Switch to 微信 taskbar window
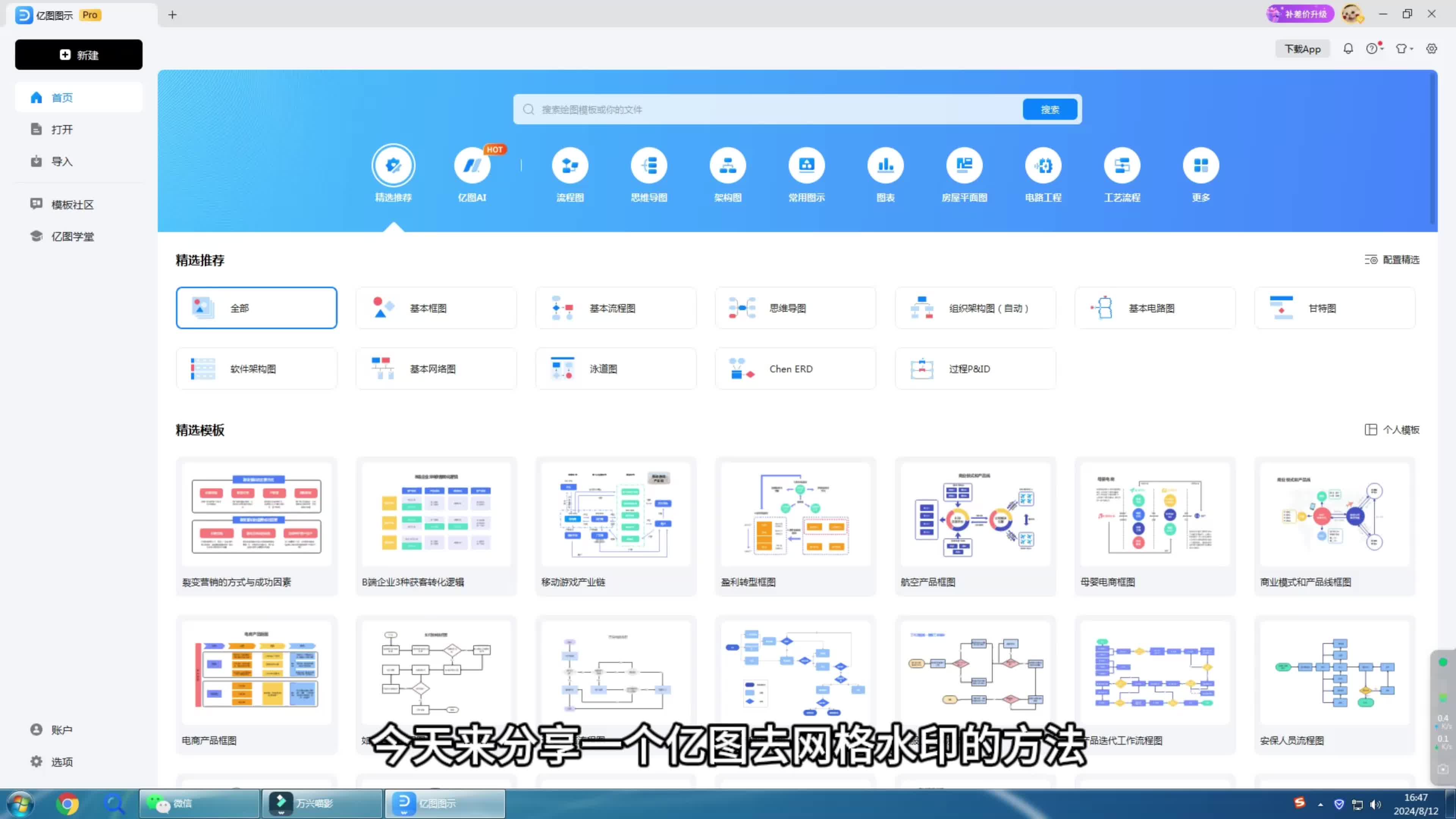 click(x=199, y=803)
